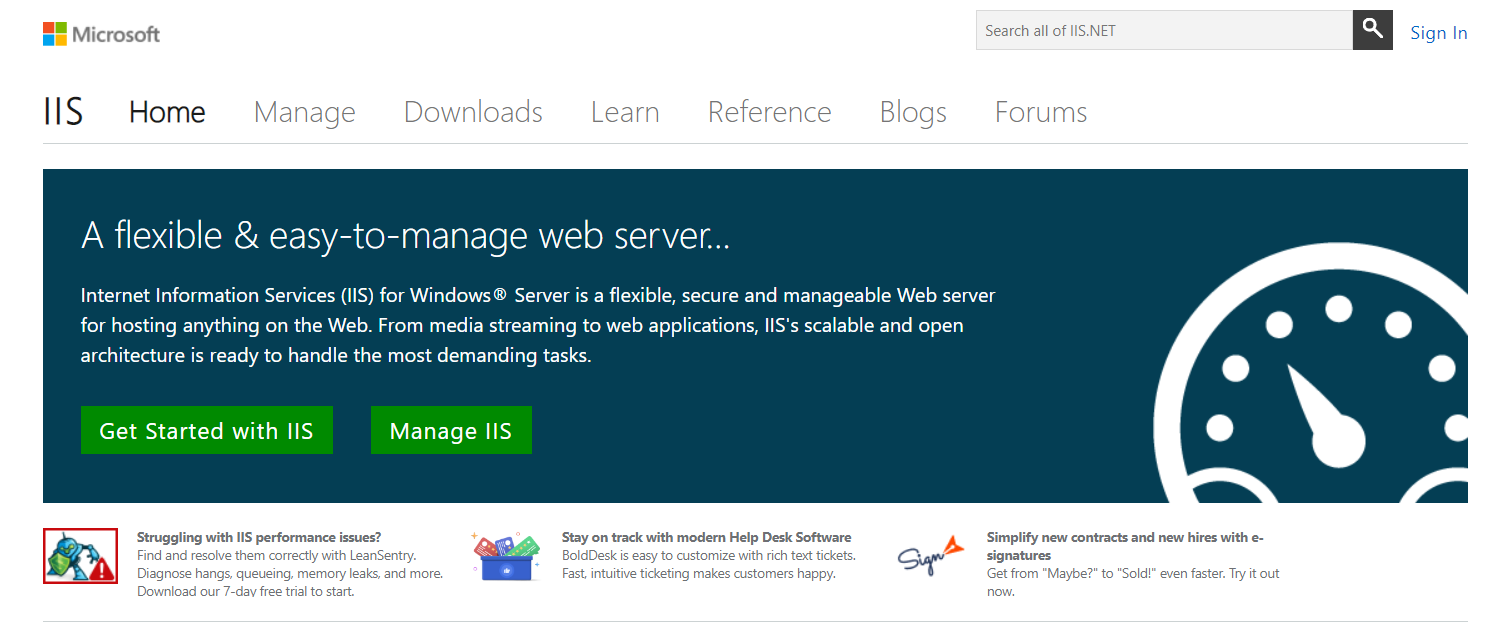Click the magnifier search button
The image size is (1496, 630).
pos(1373,30)
